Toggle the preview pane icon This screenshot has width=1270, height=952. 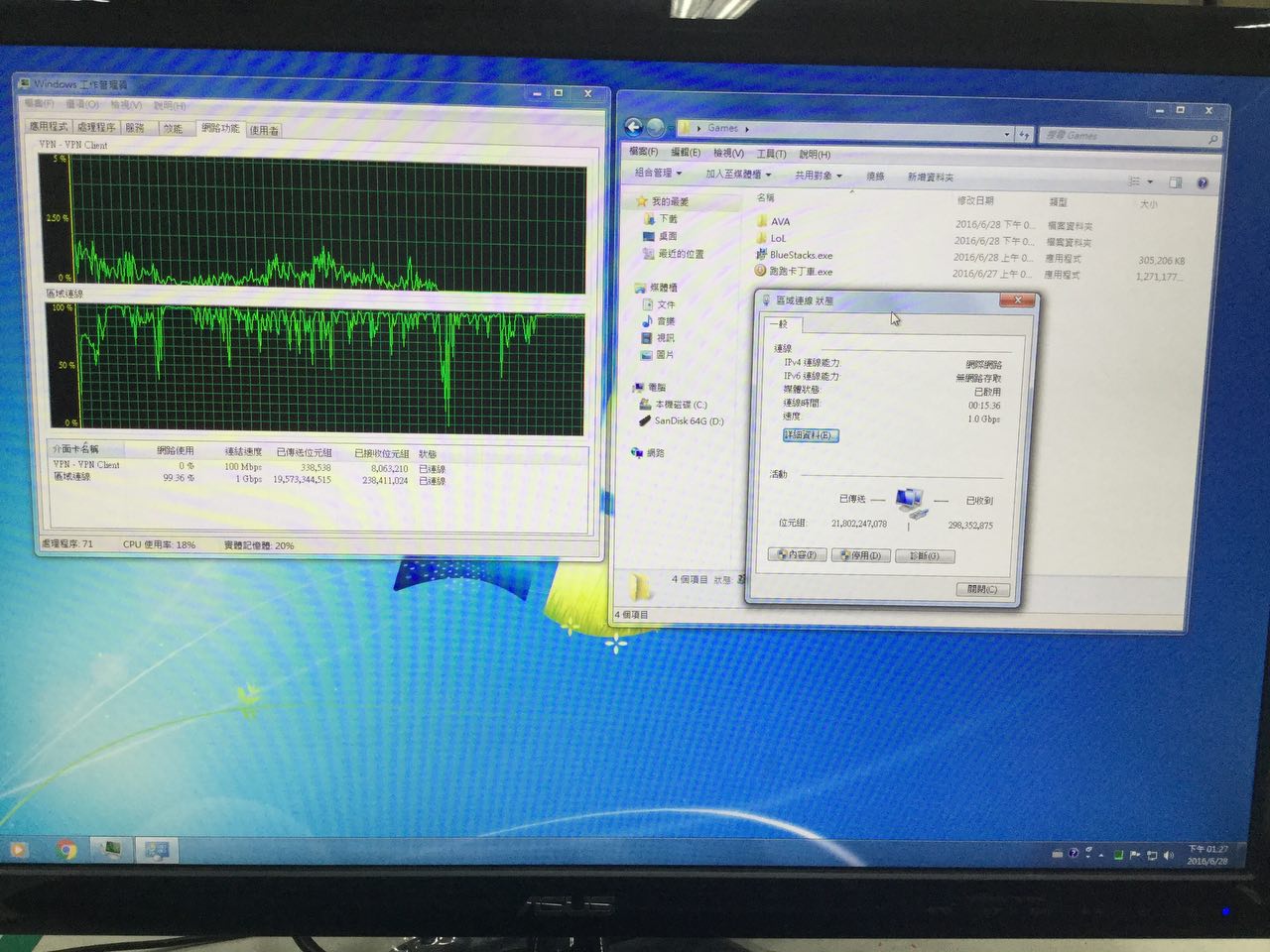pos(1176,182)
